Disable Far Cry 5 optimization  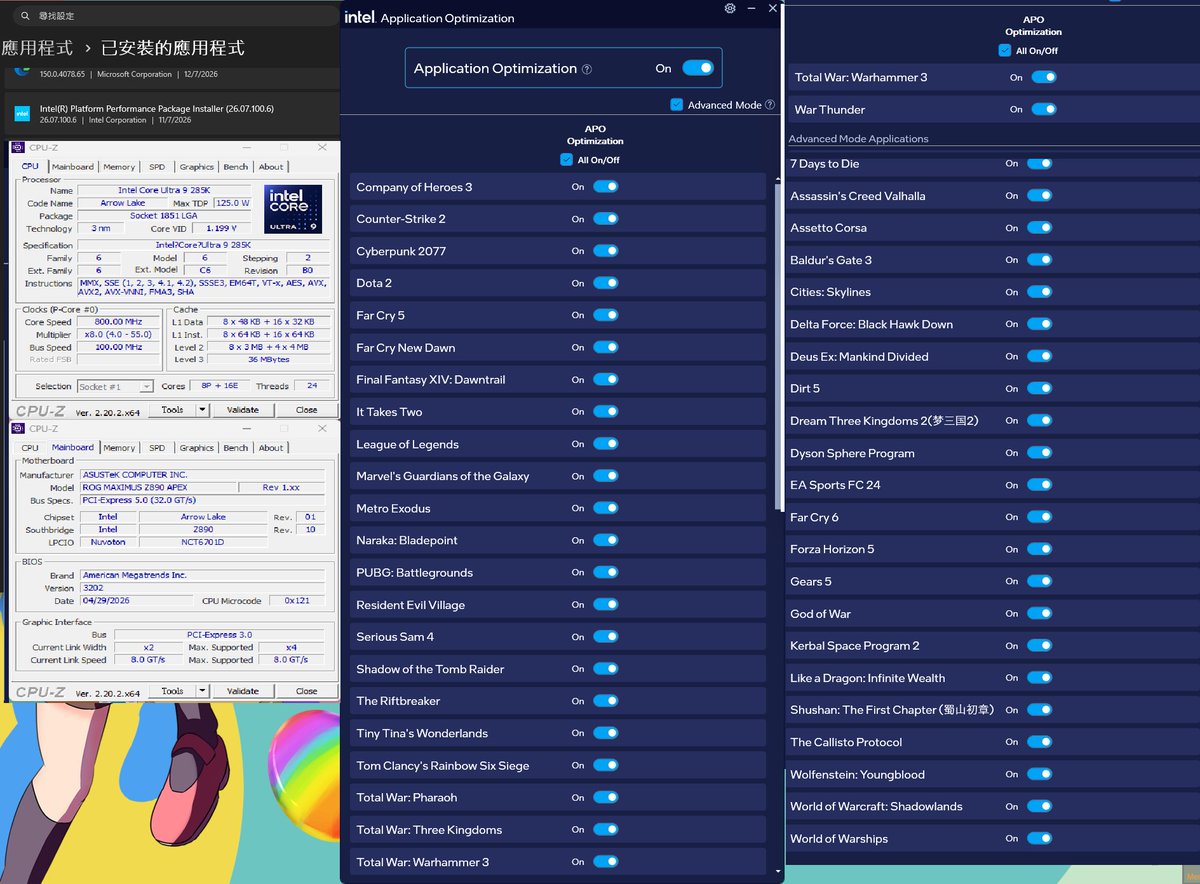[606, 315]
